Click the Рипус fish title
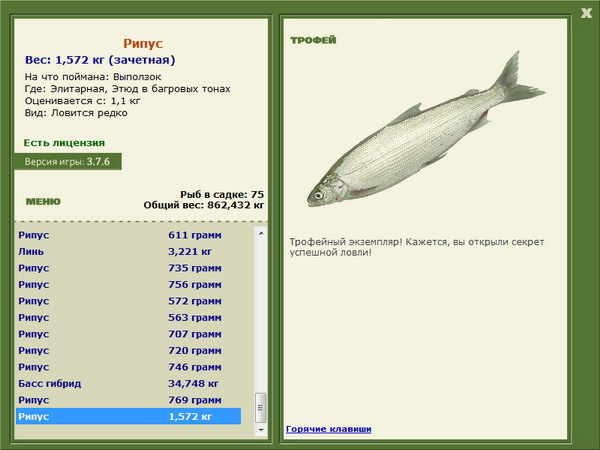 (143, 43)
